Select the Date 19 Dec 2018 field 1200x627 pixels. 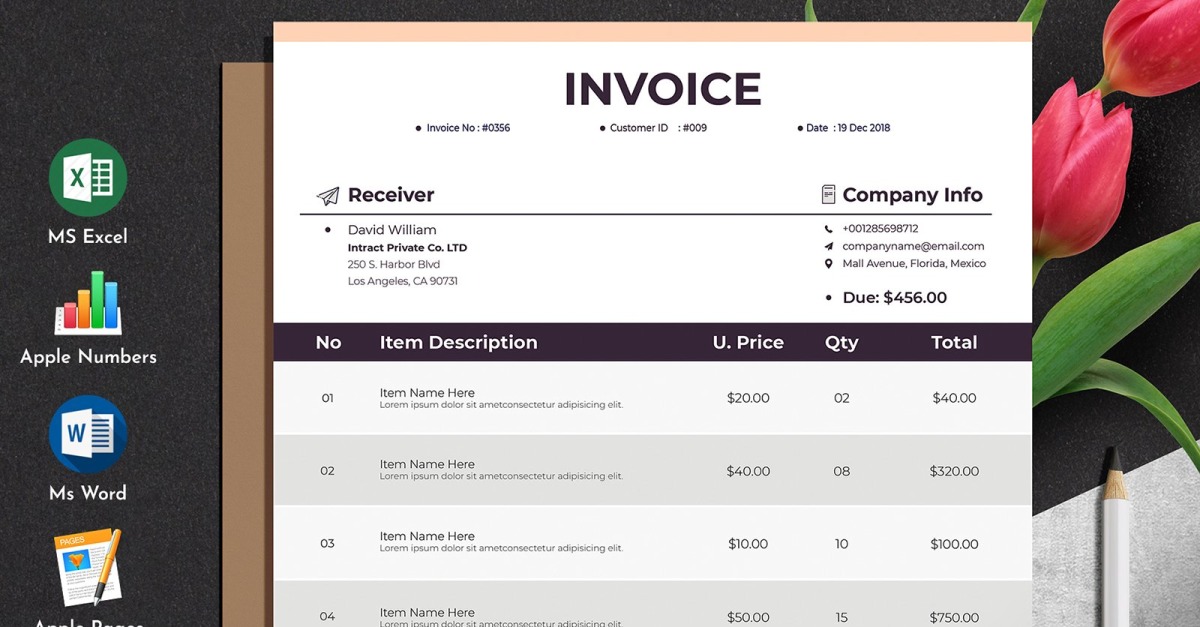(847, 128)
